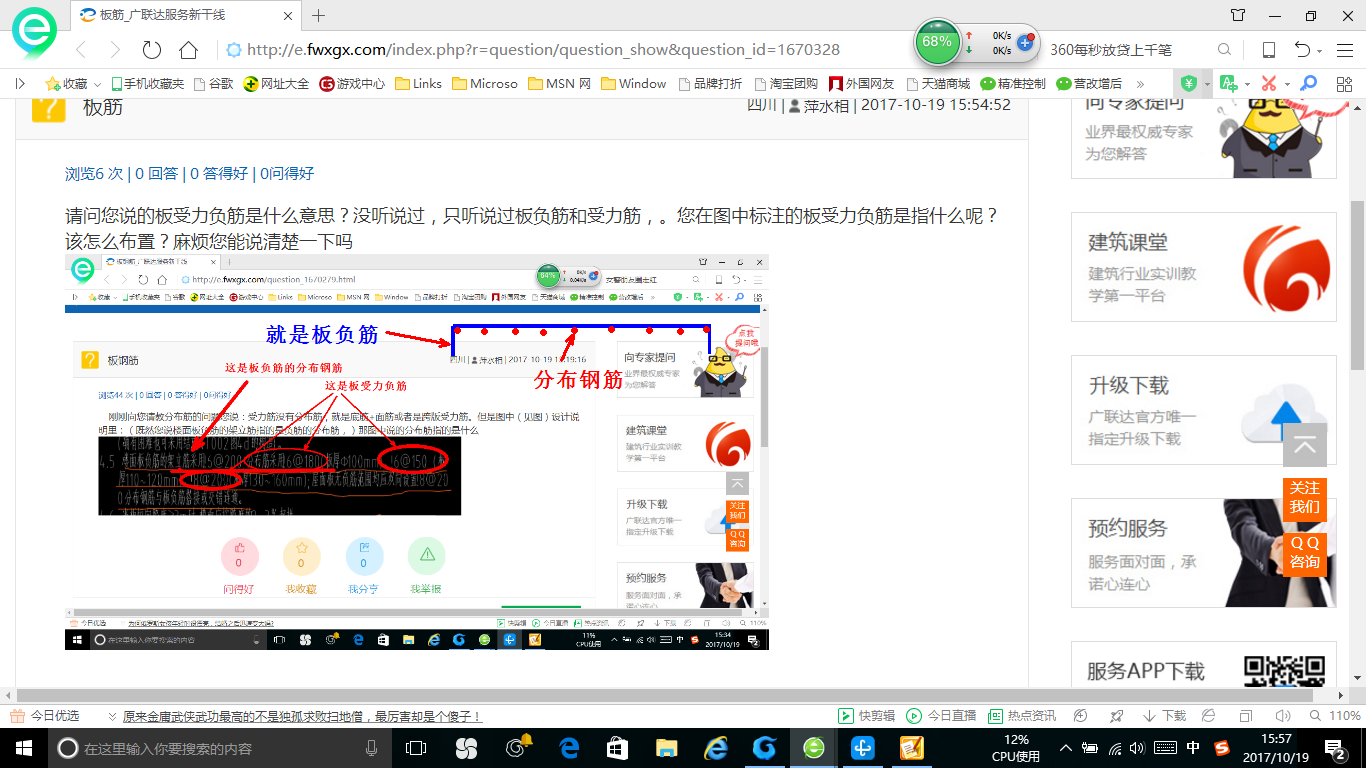Launch Microsoft Edge from the taskbar

tap(570, 748)
